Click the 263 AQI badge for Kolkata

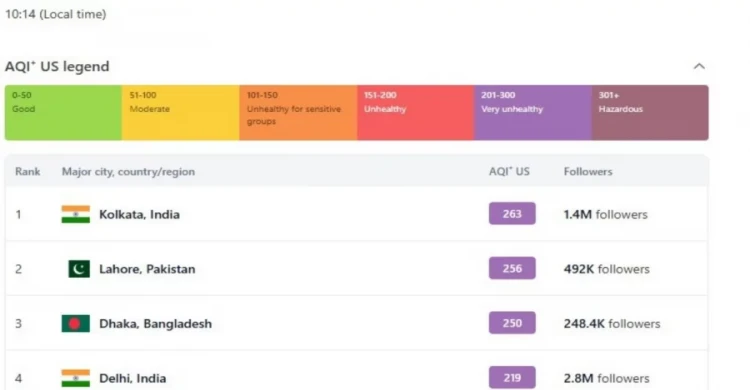click(x=512, y=214)
